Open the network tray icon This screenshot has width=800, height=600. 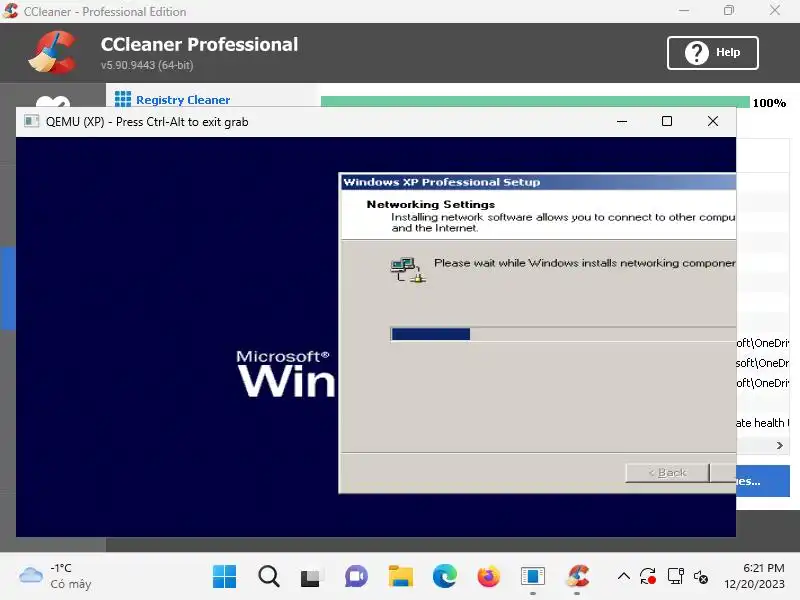click(676, 577)
